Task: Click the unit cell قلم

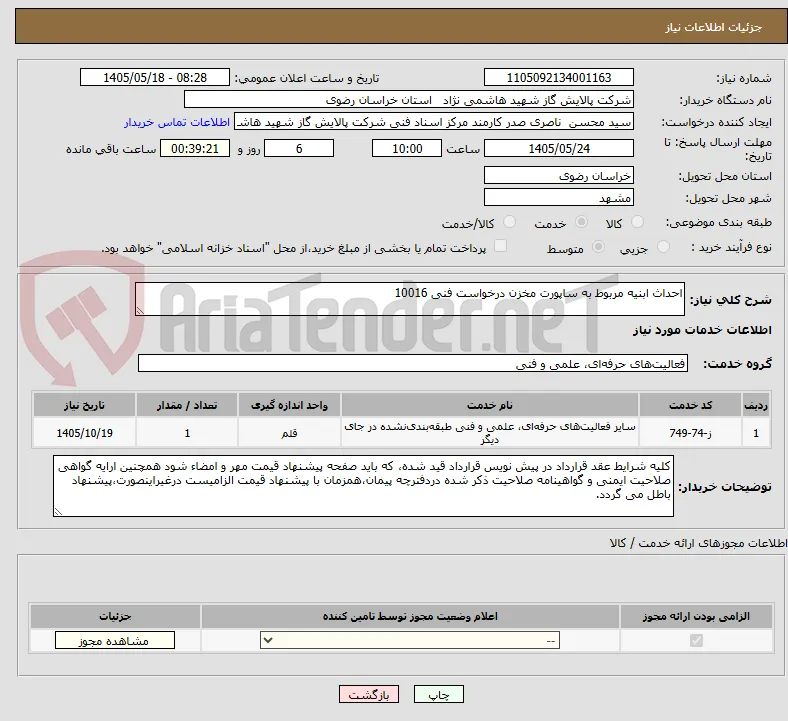Action: [x=289, y=433]
